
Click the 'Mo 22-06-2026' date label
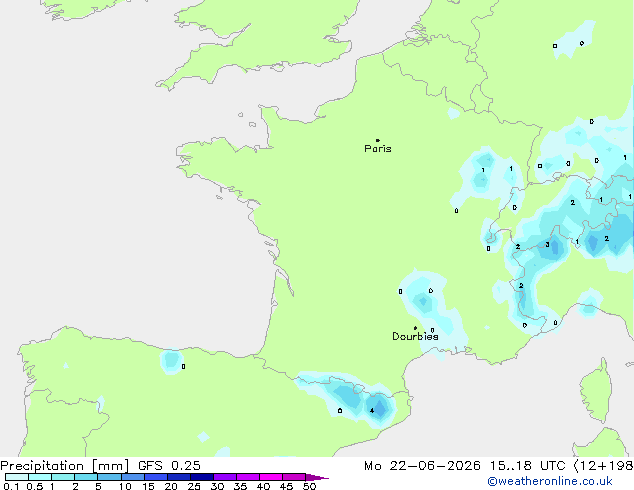[422, 466]
